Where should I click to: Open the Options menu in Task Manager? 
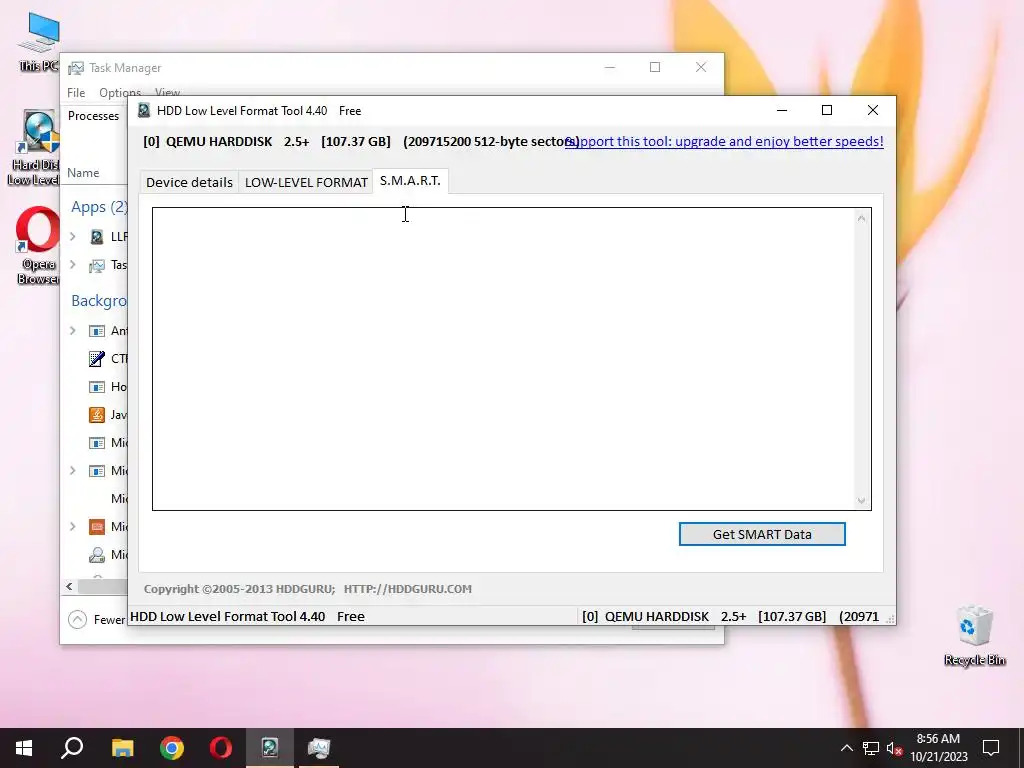click(120, 93)
